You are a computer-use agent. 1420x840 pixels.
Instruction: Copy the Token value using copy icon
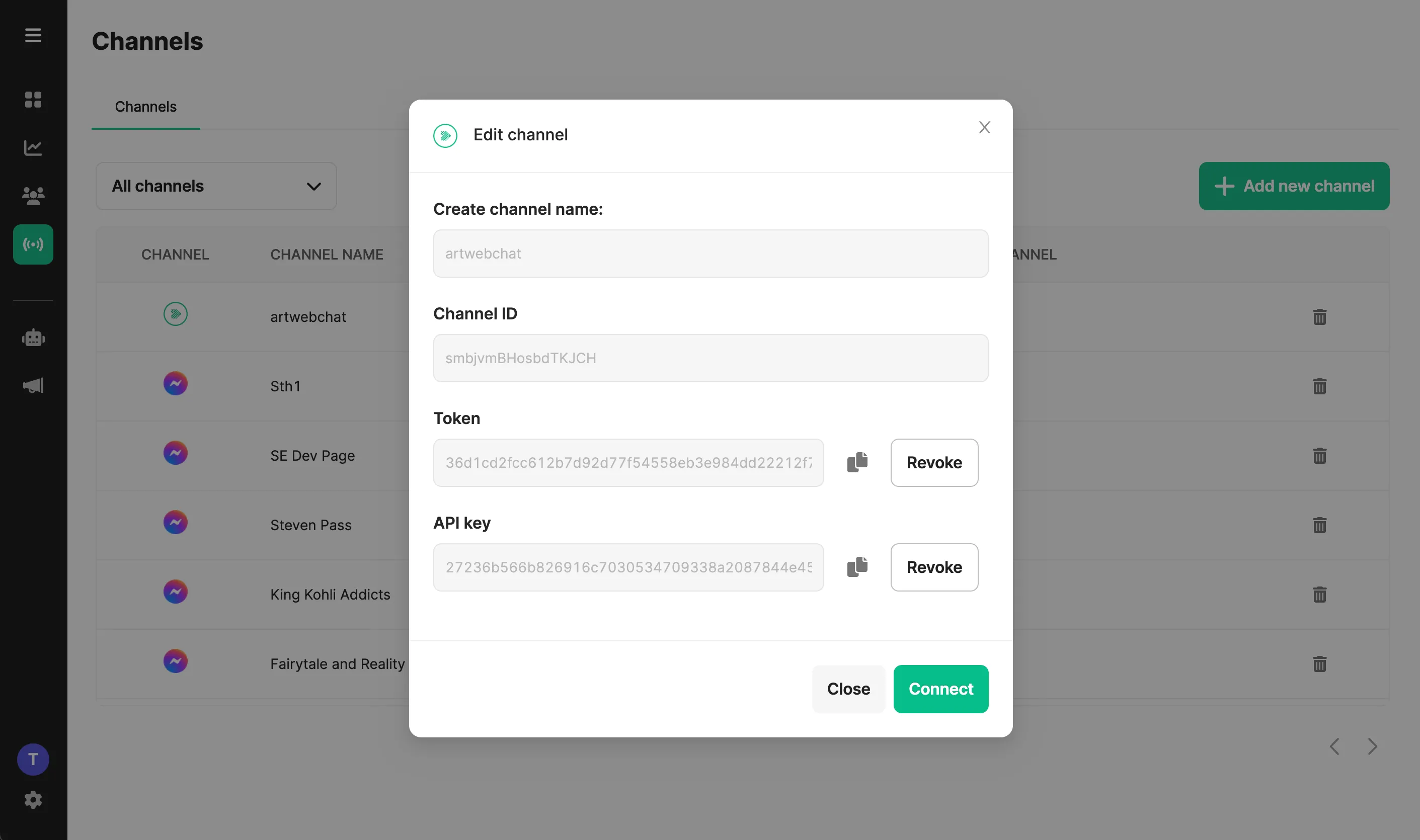point(857,462)
